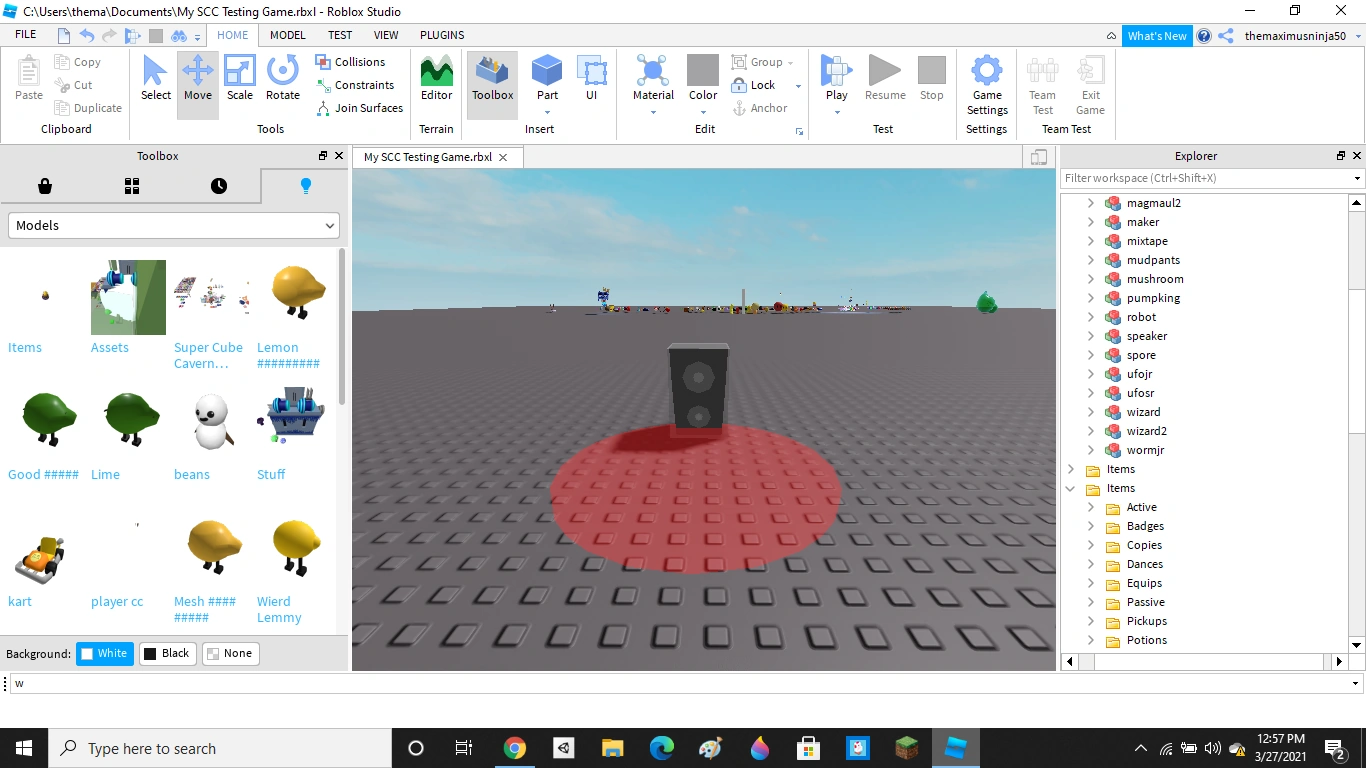Select the beans snowman thumbnail

coord(214,420)
